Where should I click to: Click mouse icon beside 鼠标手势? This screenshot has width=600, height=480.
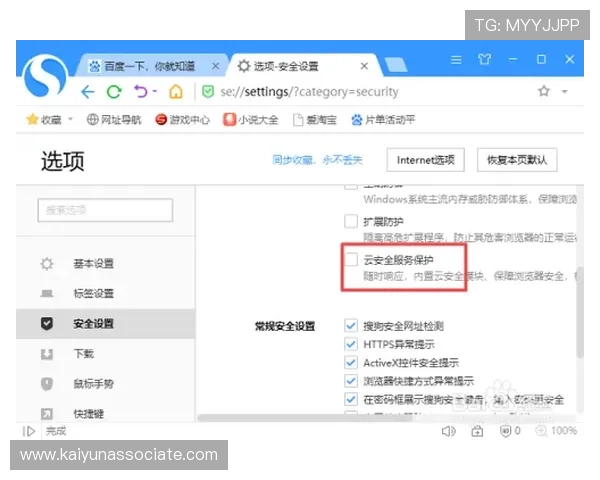pyautogui.click(x=47, y=384)
